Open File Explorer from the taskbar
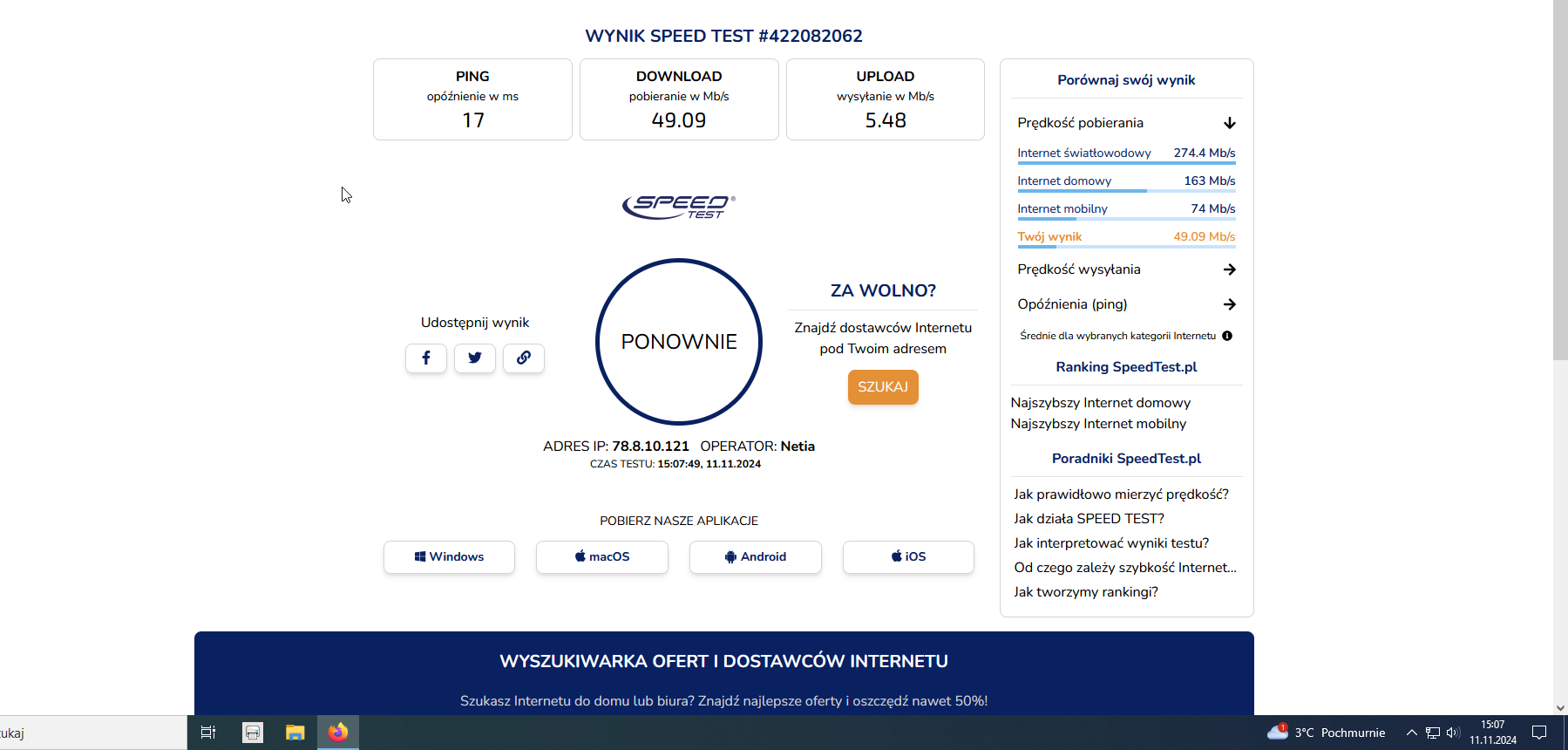 point(295,733)
